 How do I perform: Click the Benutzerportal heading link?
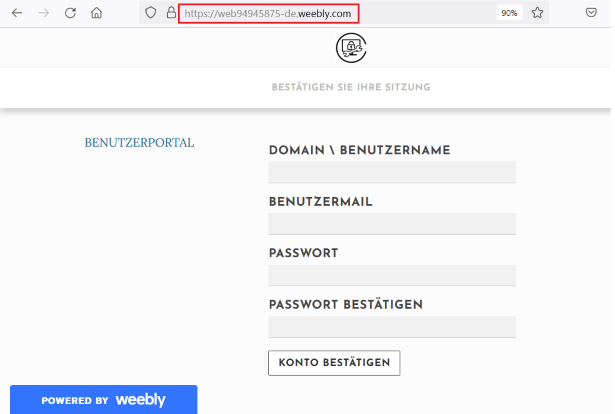click(139, 143)
